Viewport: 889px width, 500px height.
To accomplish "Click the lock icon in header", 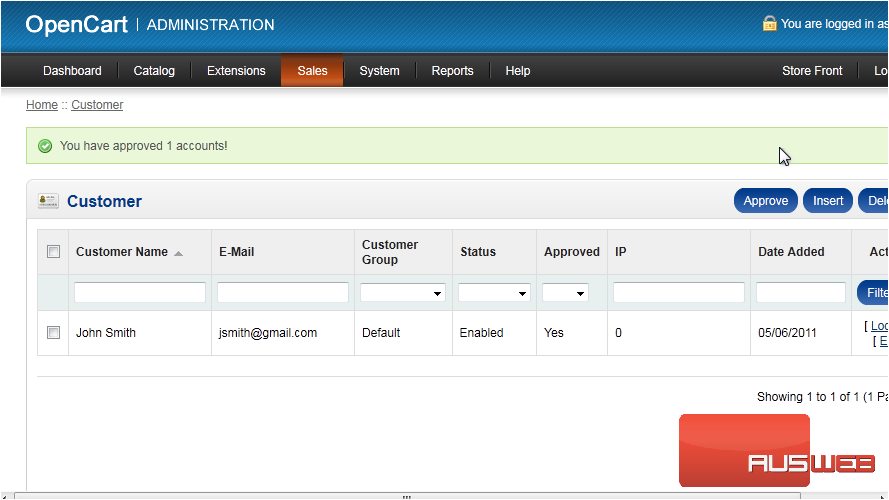I will [769, 23].
